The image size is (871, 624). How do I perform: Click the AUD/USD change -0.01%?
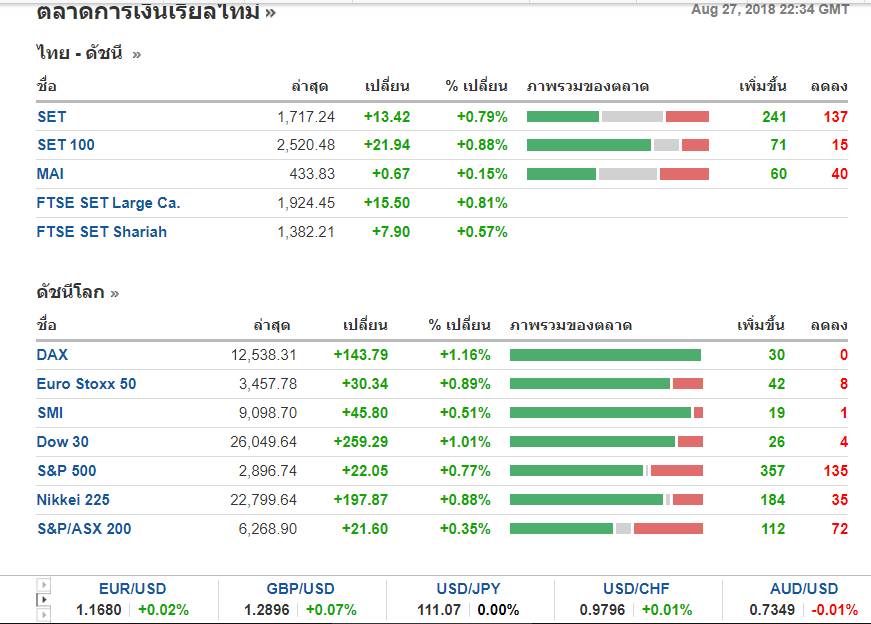[x=835, y=610]
